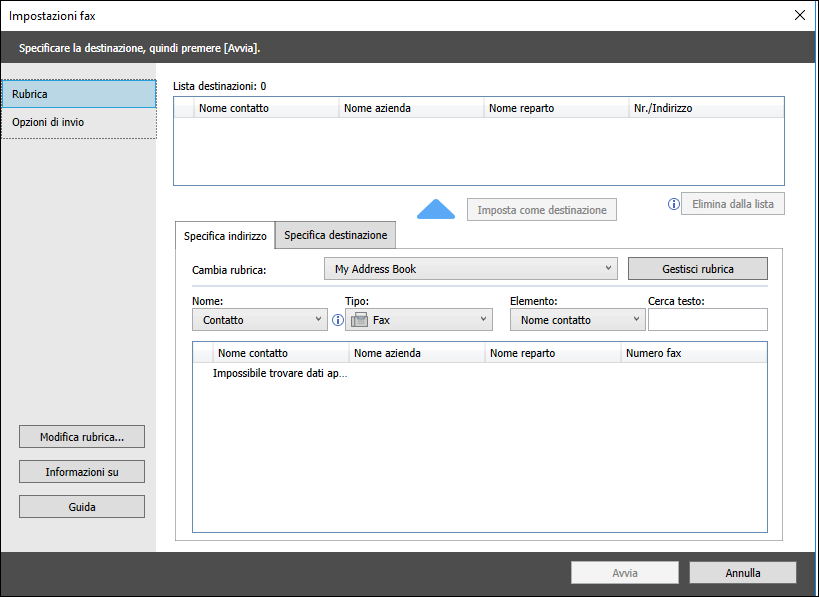Click the info icon beside Elimina dalla lista
This screenshot has height=597, width=819.
(673, 204)
